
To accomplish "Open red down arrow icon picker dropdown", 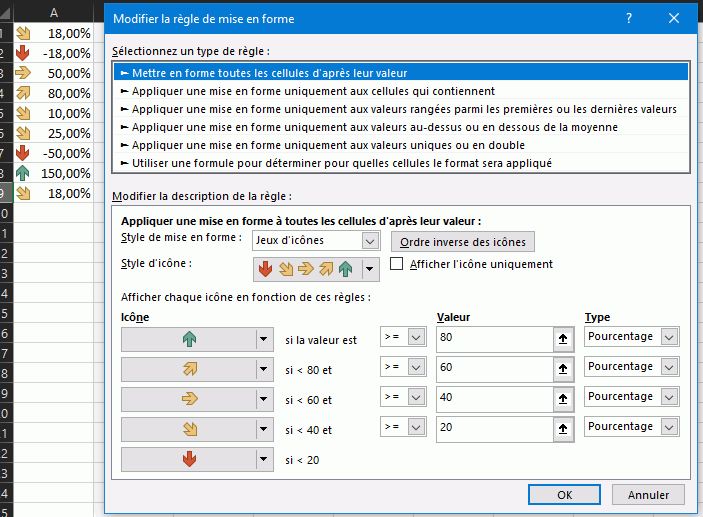I will (264, 459).
